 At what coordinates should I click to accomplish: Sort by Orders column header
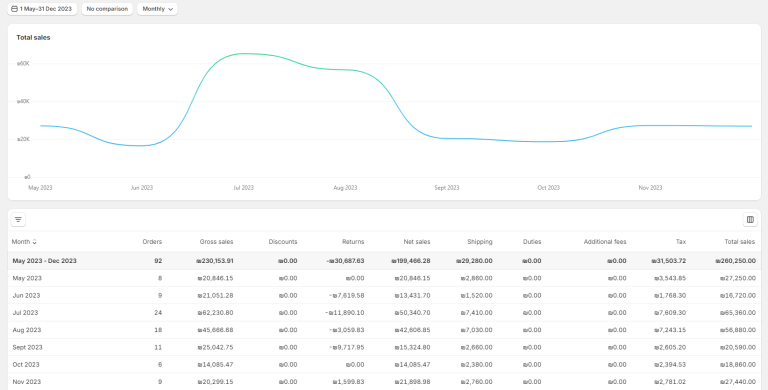pos(152,242)
